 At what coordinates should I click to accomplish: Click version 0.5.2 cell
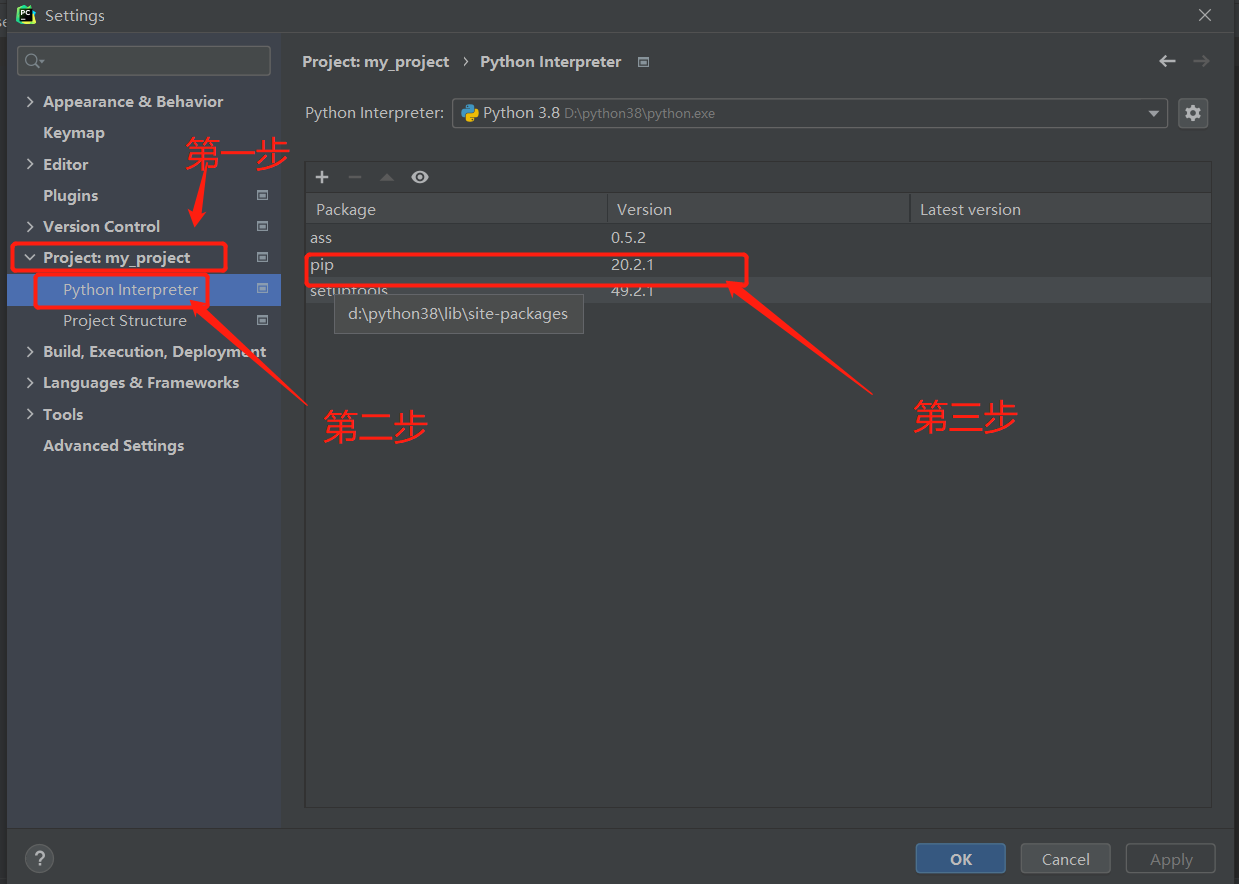pos(628,237)
